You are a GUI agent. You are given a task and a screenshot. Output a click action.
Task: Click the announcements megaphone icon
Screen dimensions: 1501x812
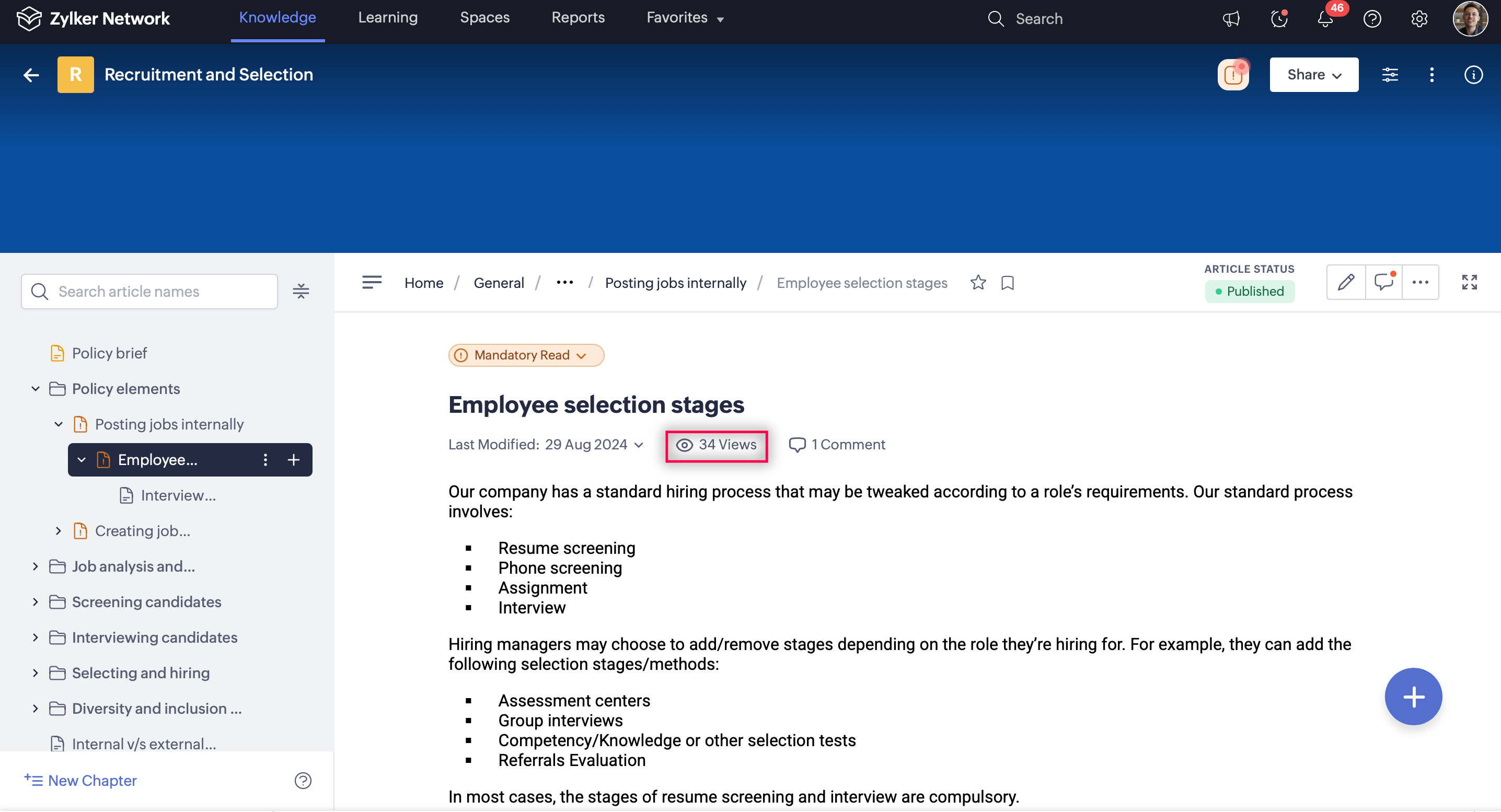1231,19
